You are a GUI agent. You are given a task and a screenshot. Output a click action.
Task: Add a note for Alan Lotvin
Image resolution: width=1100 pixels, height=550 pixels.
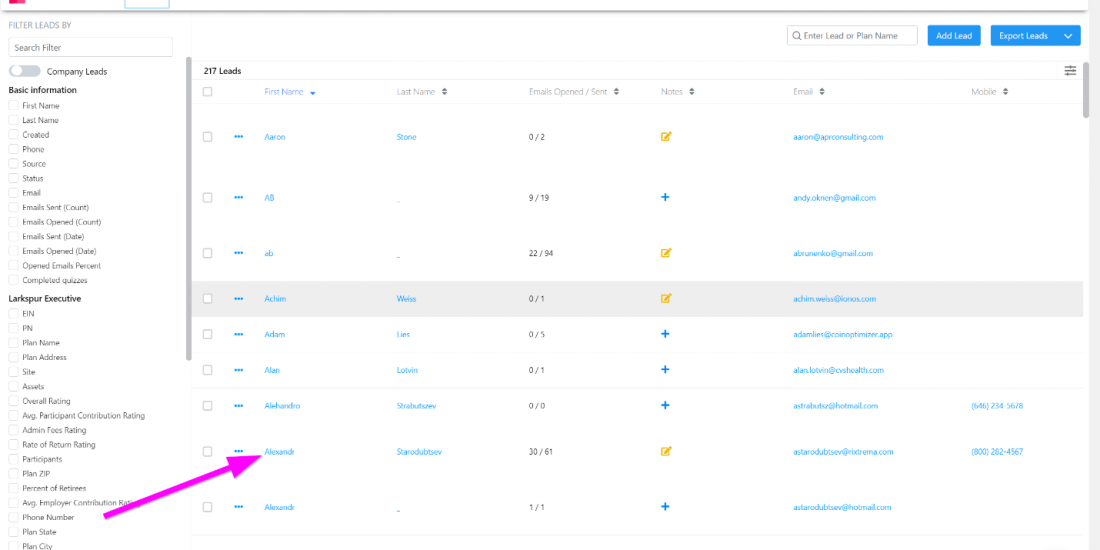[666, 370]
